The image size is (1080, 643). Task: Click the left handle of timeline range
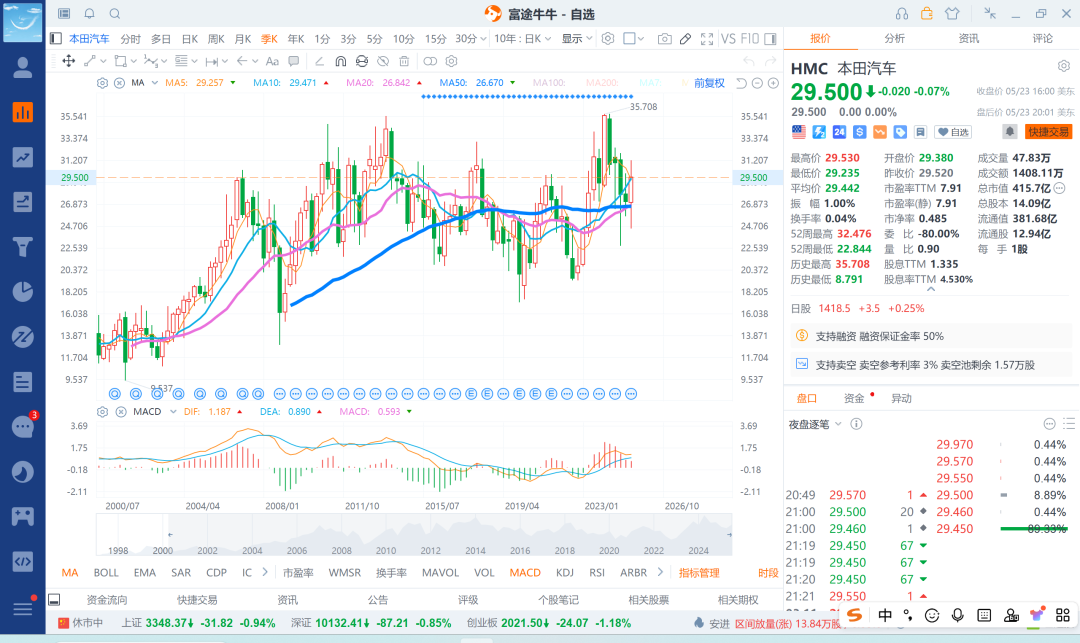coord(169,534)
